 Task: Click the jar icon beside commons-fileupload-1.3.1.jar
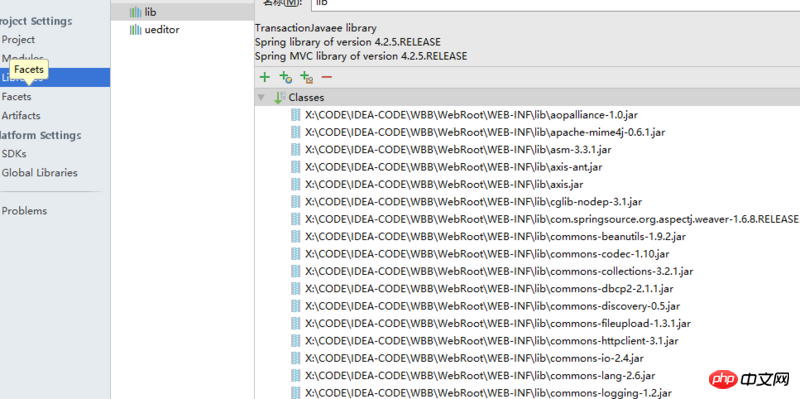click(295, 323)
